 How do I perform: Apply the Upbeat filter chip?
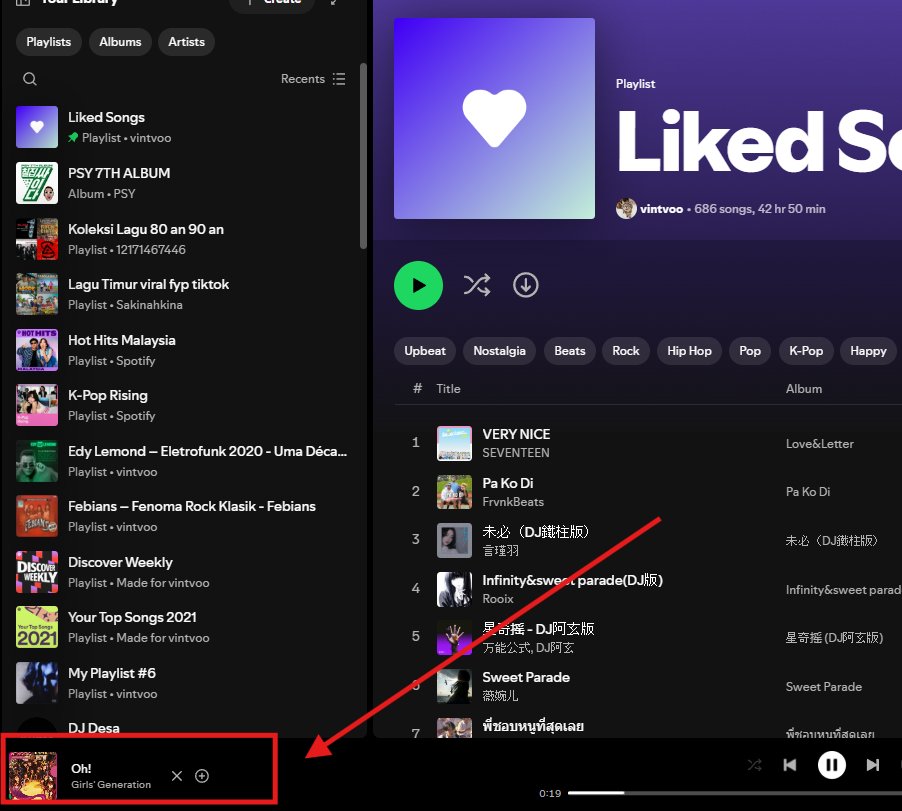tap(425, 351)
